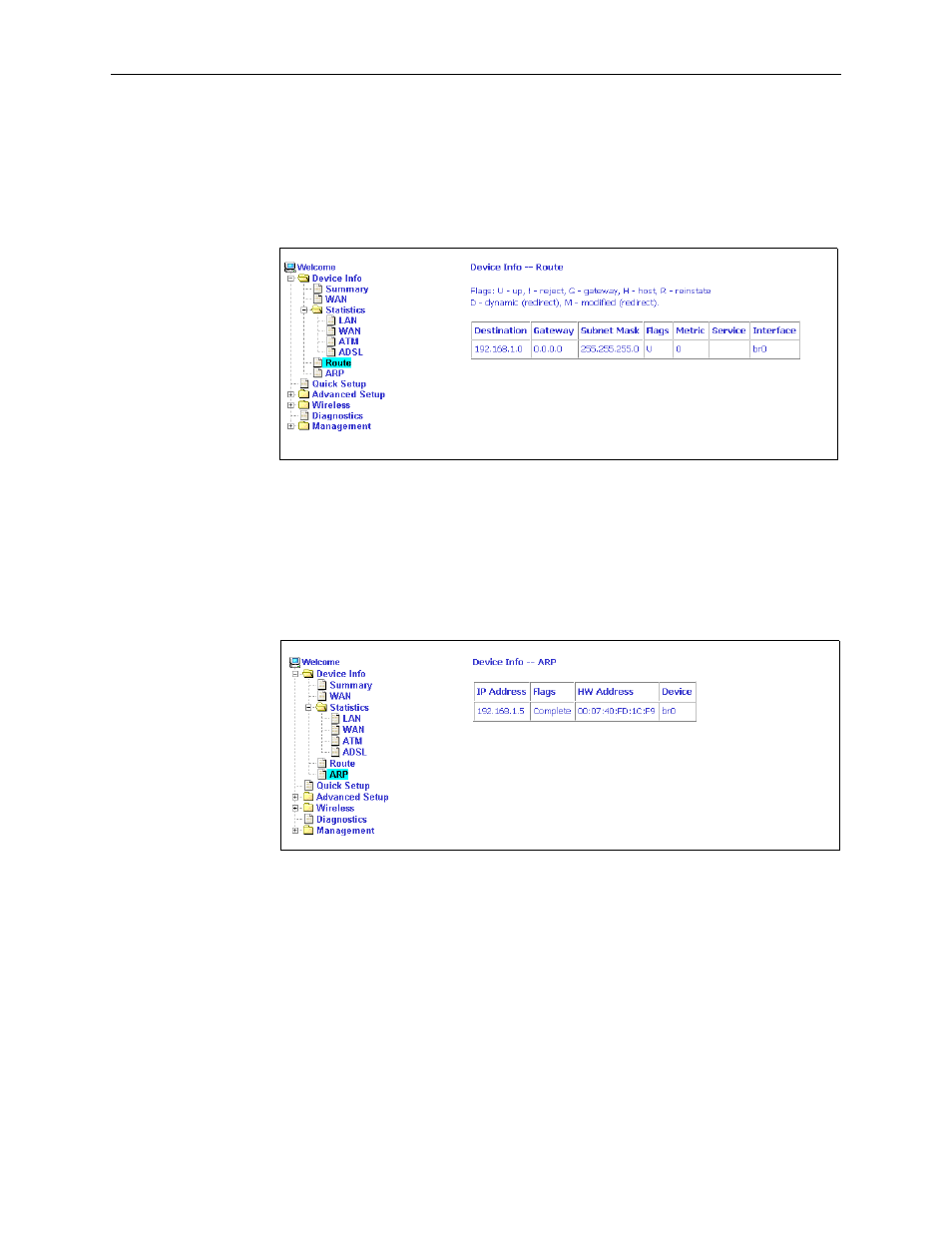Click the Interface column header
The image size is (952, 1233).
click(774, 330)
